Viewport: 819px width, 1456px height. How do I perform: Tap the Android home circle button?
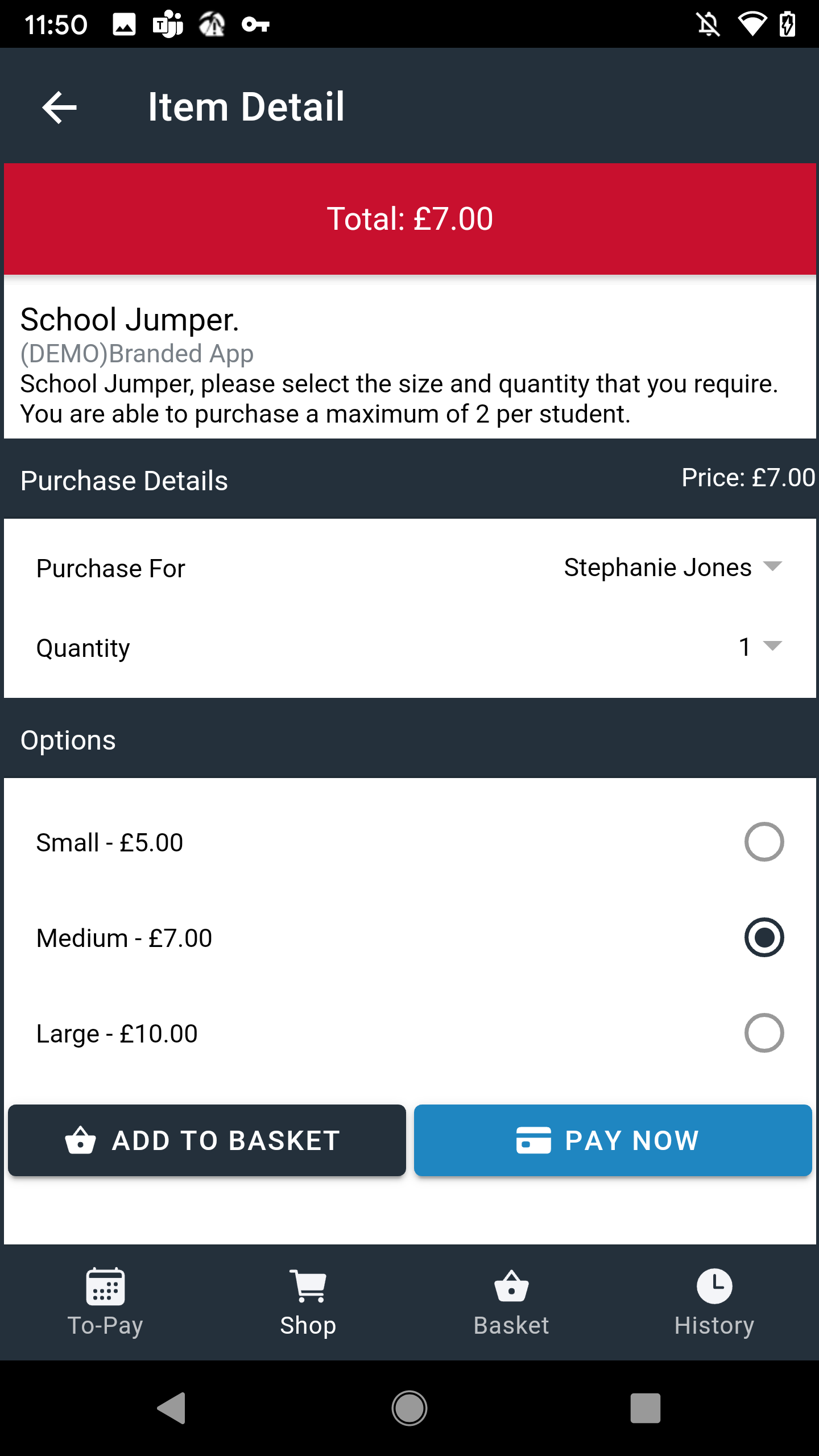409,1408
